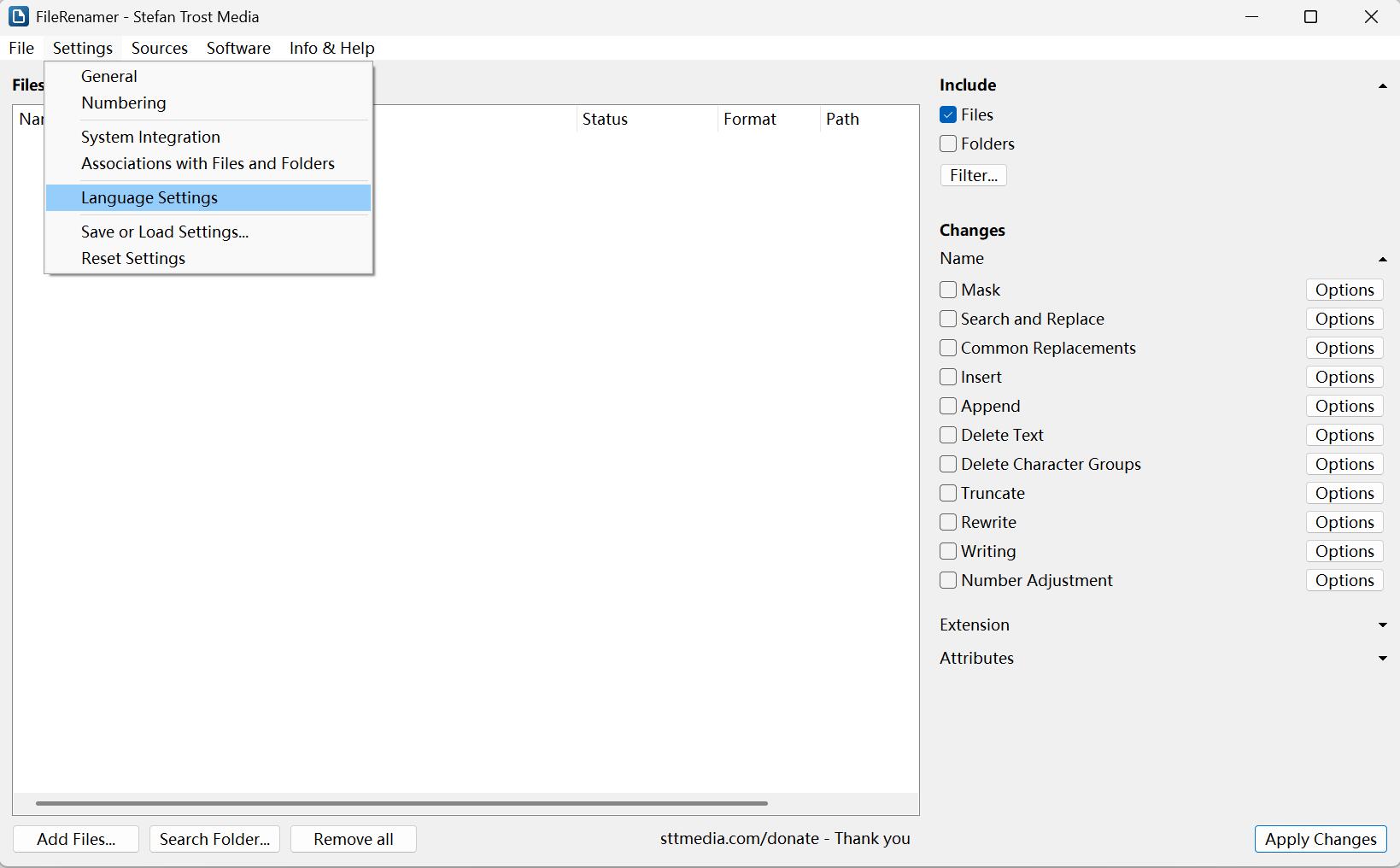Viewport: 1400px width, 868px height.
Task: Open Options for Writing
Action: [x=1344, y=551]
